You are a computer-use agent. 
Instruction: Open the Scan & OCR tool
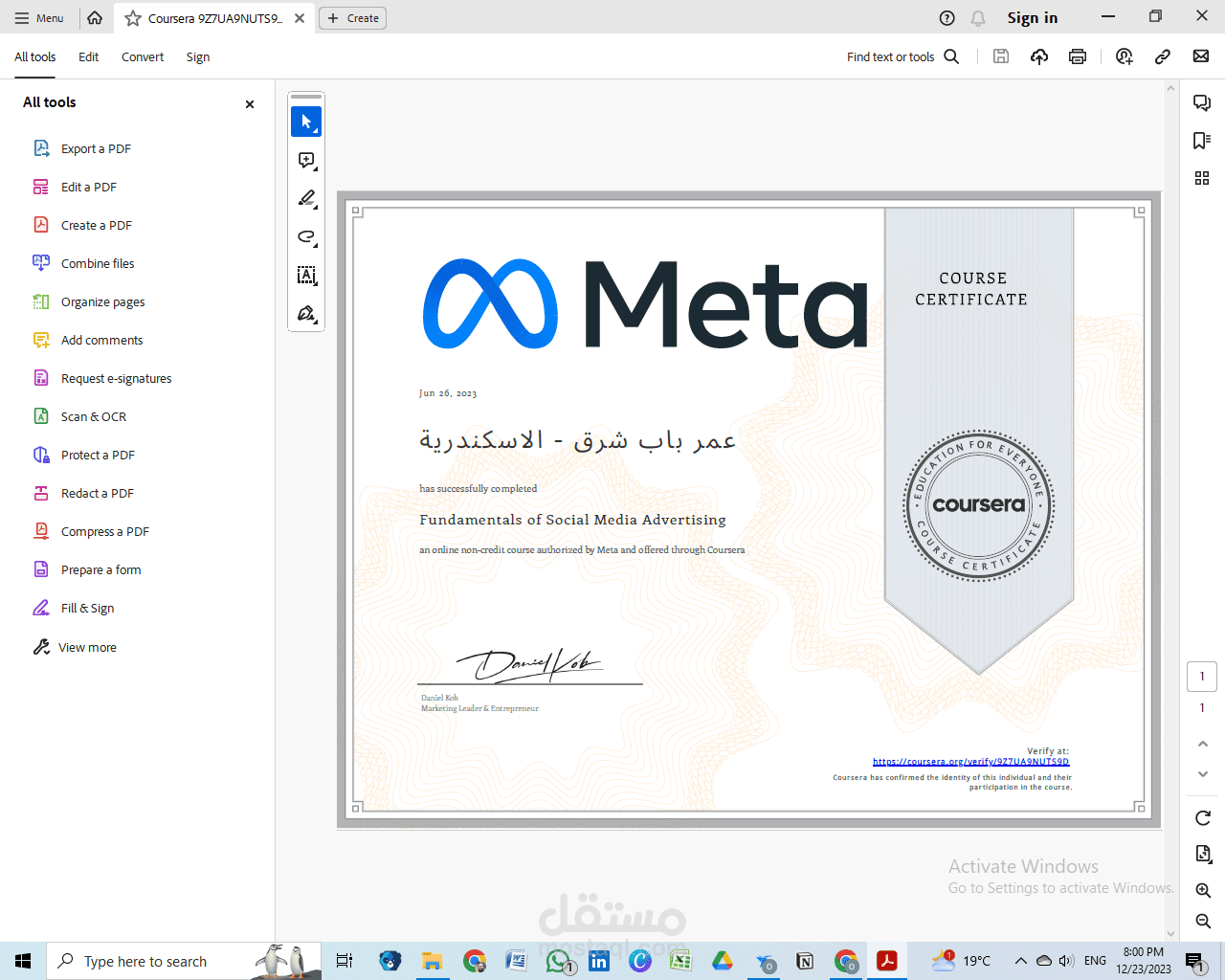click(94, 416)
